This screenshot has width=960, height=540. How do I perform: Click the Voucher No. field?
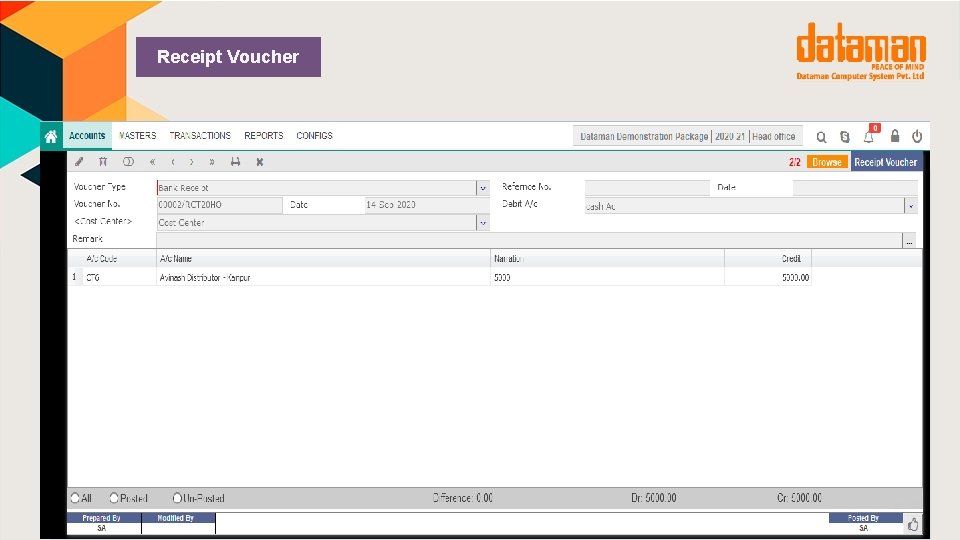point(220,205)
